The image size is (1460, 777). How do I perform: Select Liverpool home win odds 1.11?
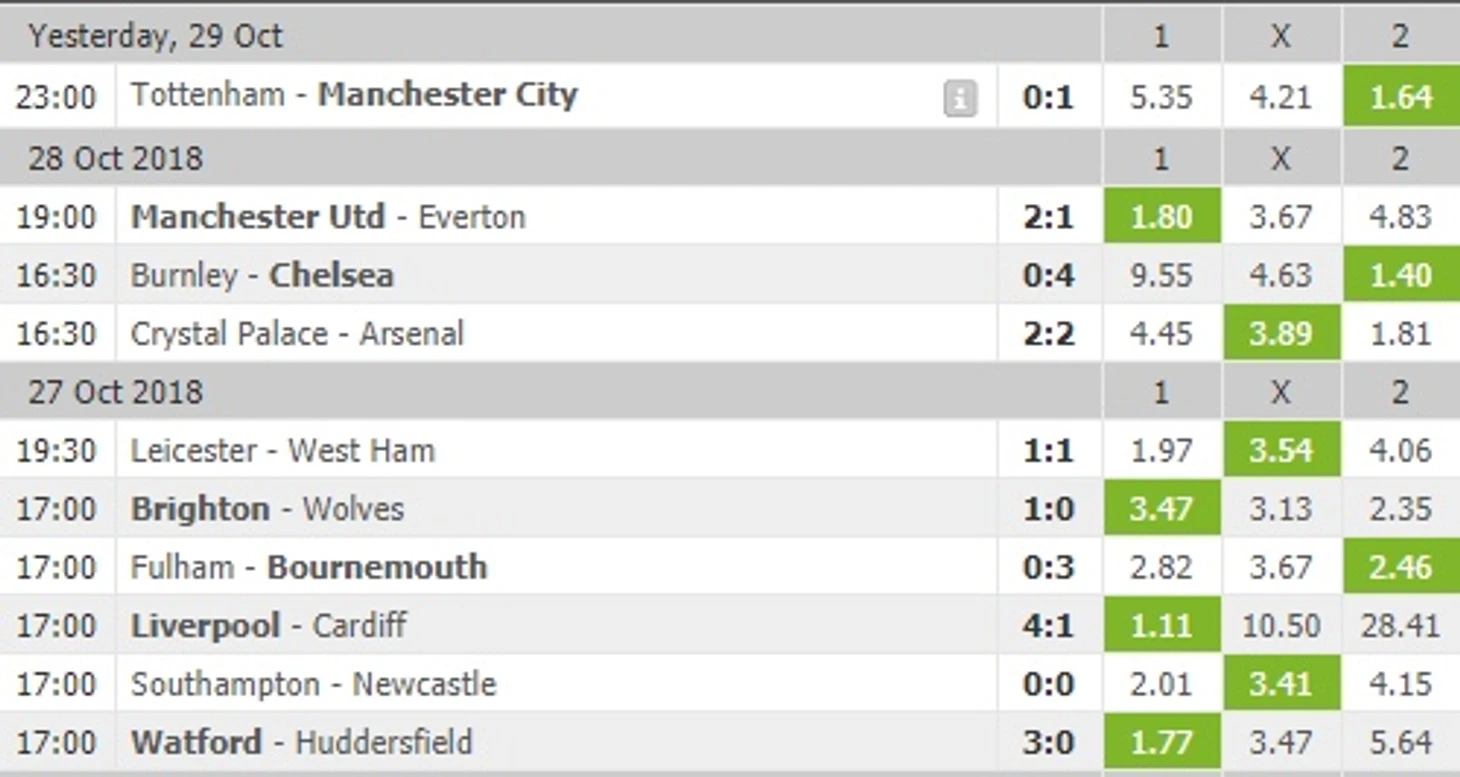(1161, 626)
